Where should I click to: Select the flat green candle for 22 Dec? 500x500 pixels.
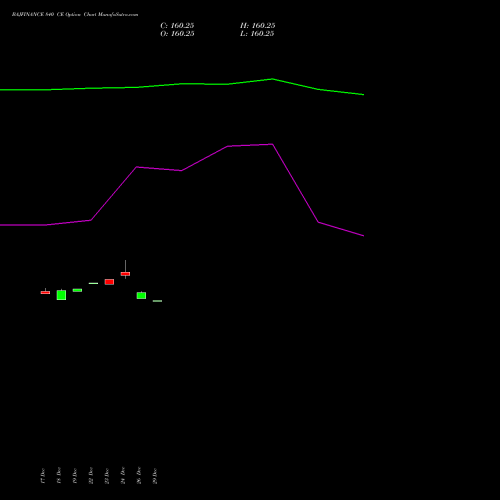(x=93, y=283)
